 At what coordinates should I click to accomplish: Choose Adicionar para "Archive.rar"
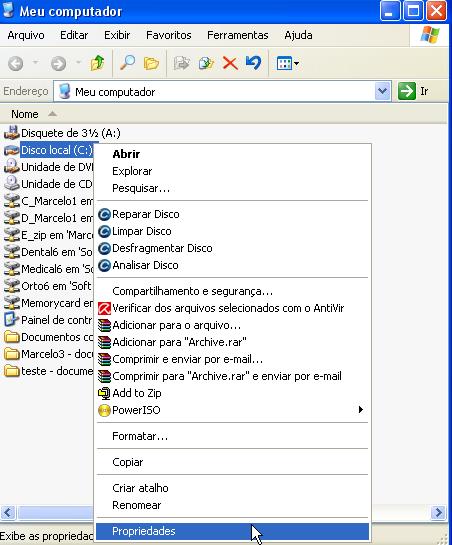coord(232,342)
